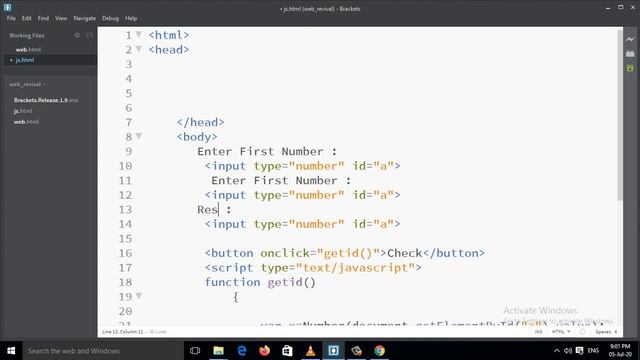The height and width of the screenshot is (360, 640).
Task: Click 'Enter First Number' on line 9
Action: [x=260, y=151]
